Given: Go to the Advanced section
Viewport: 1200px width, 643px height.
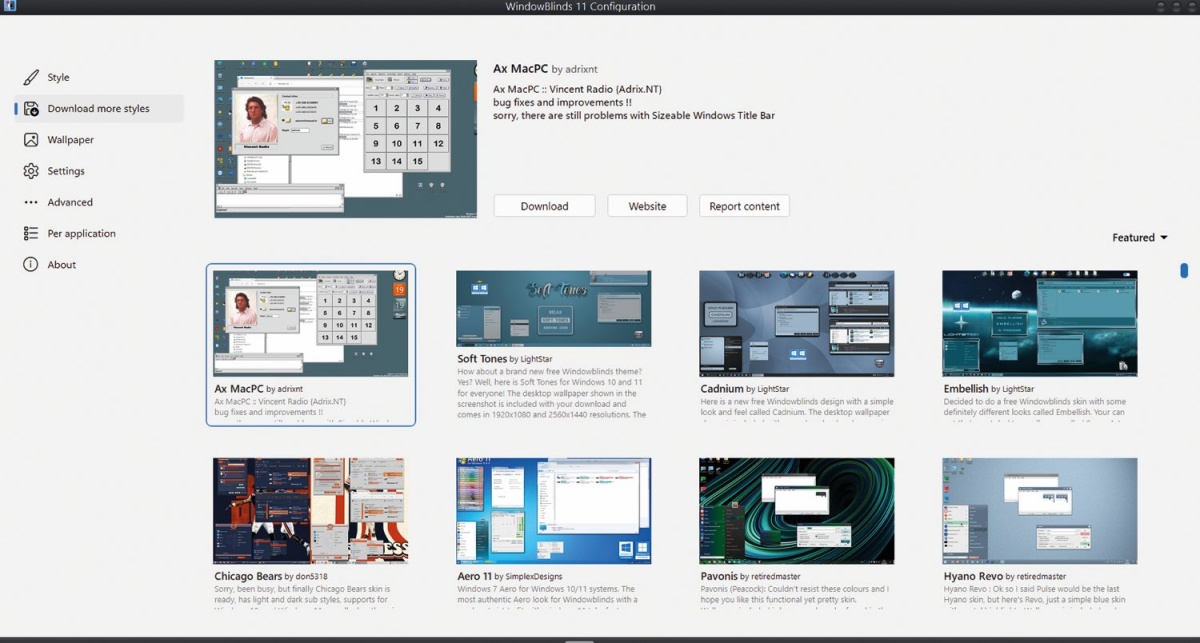Looking at the screenshot, I should tap(70, 202).
